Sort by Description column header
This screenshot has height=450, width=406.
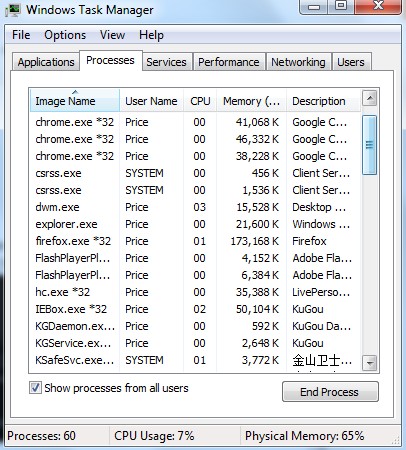pyautogui.click(x=323, y=101)
